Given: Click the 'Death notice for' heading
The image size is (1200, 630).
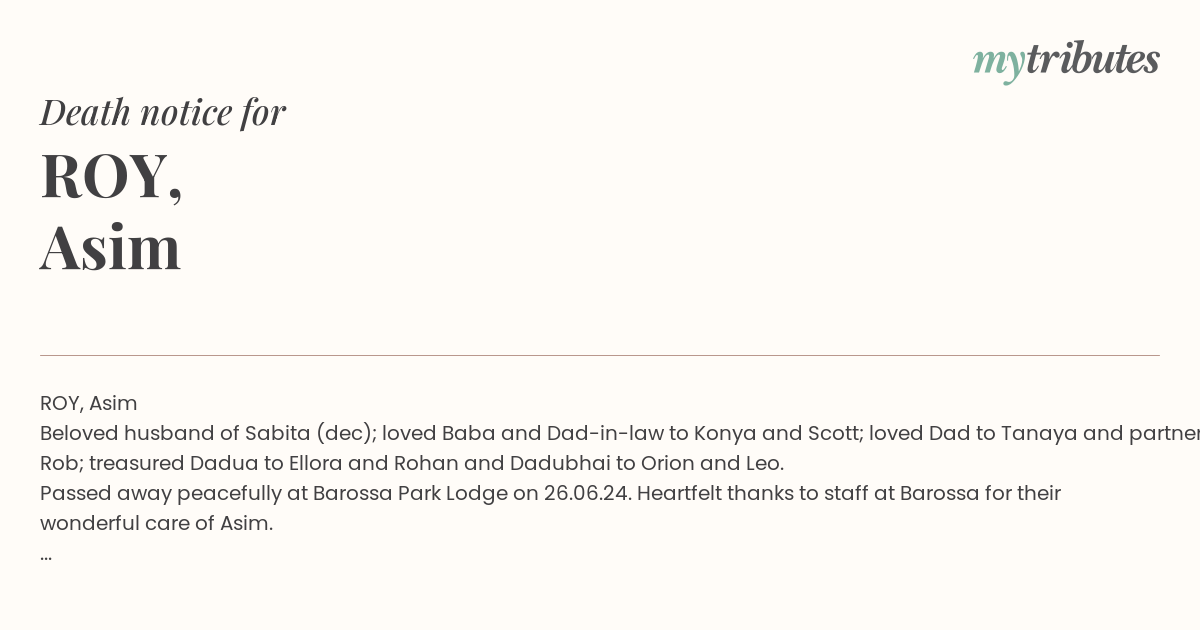Looking at the screenshot, I should [163, 112].
